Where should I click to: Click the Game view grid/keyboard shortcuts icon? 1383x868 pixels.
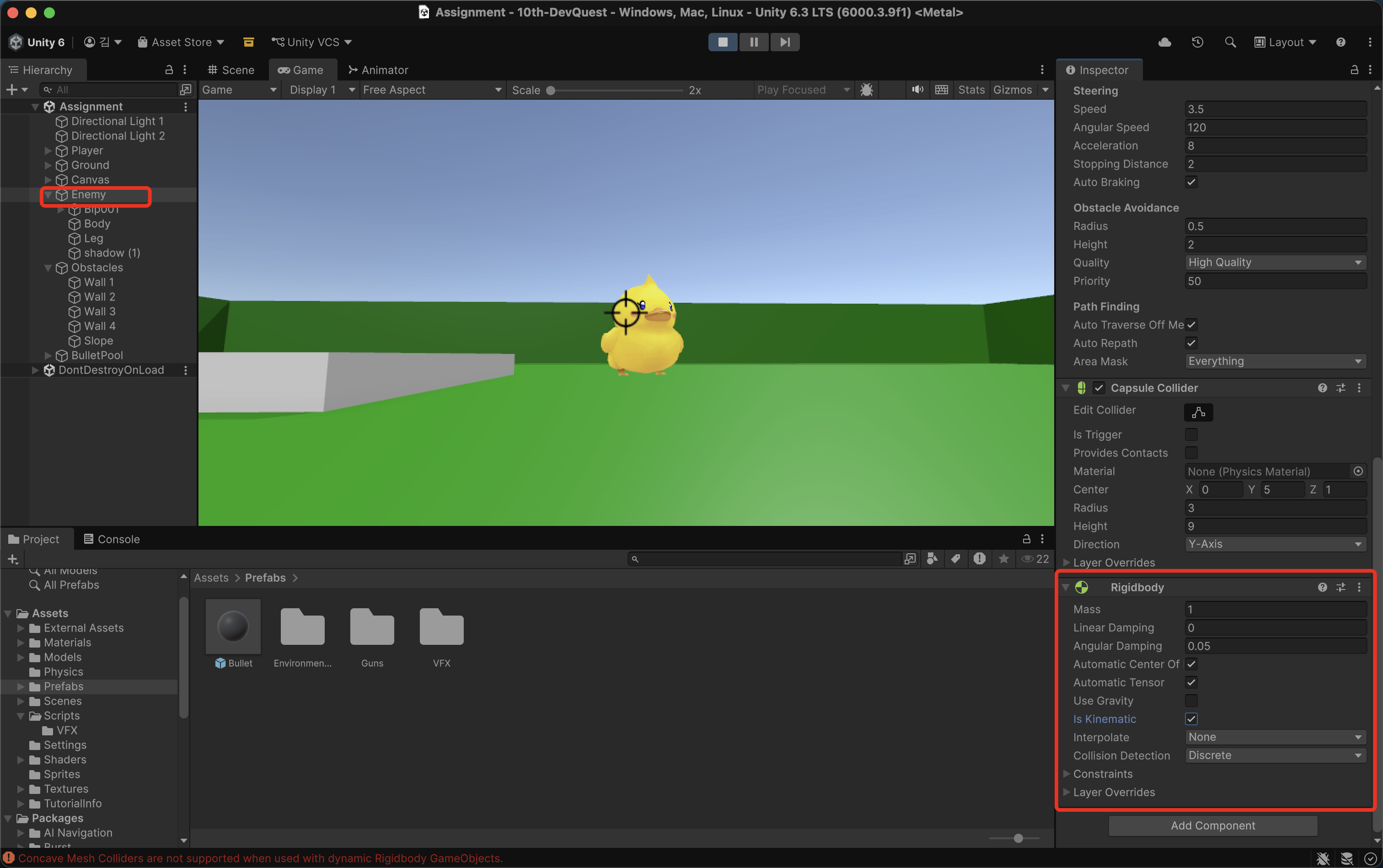(x=942, y=90)
